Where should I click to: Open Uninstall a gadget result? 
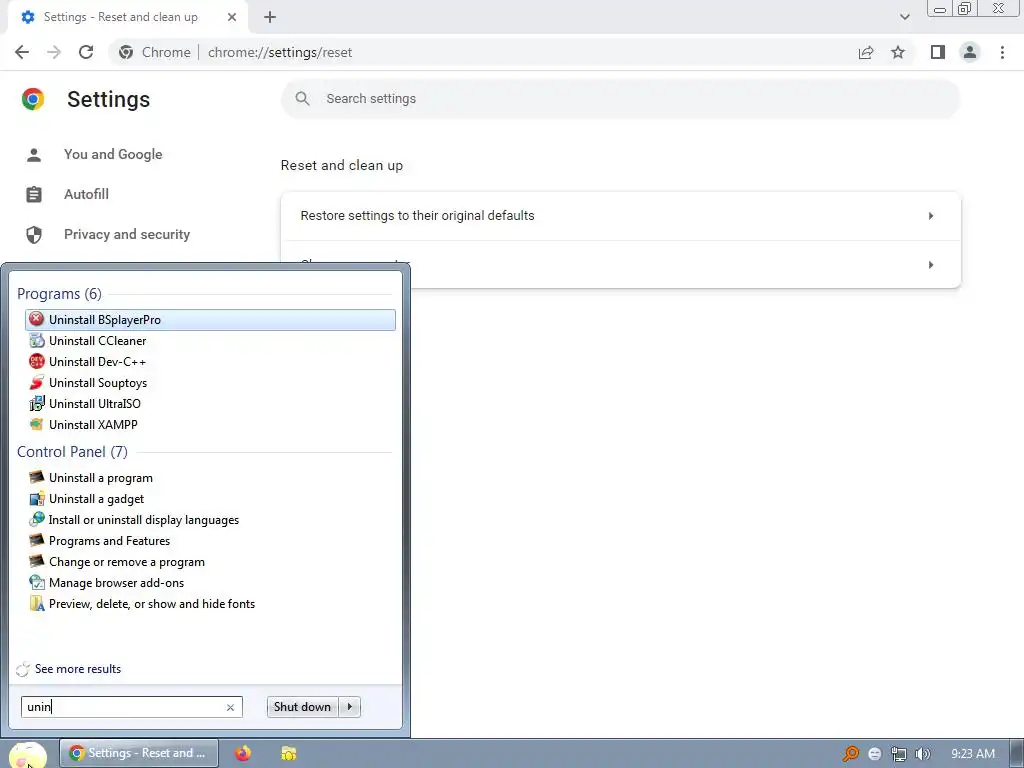[x=210, y=499]
